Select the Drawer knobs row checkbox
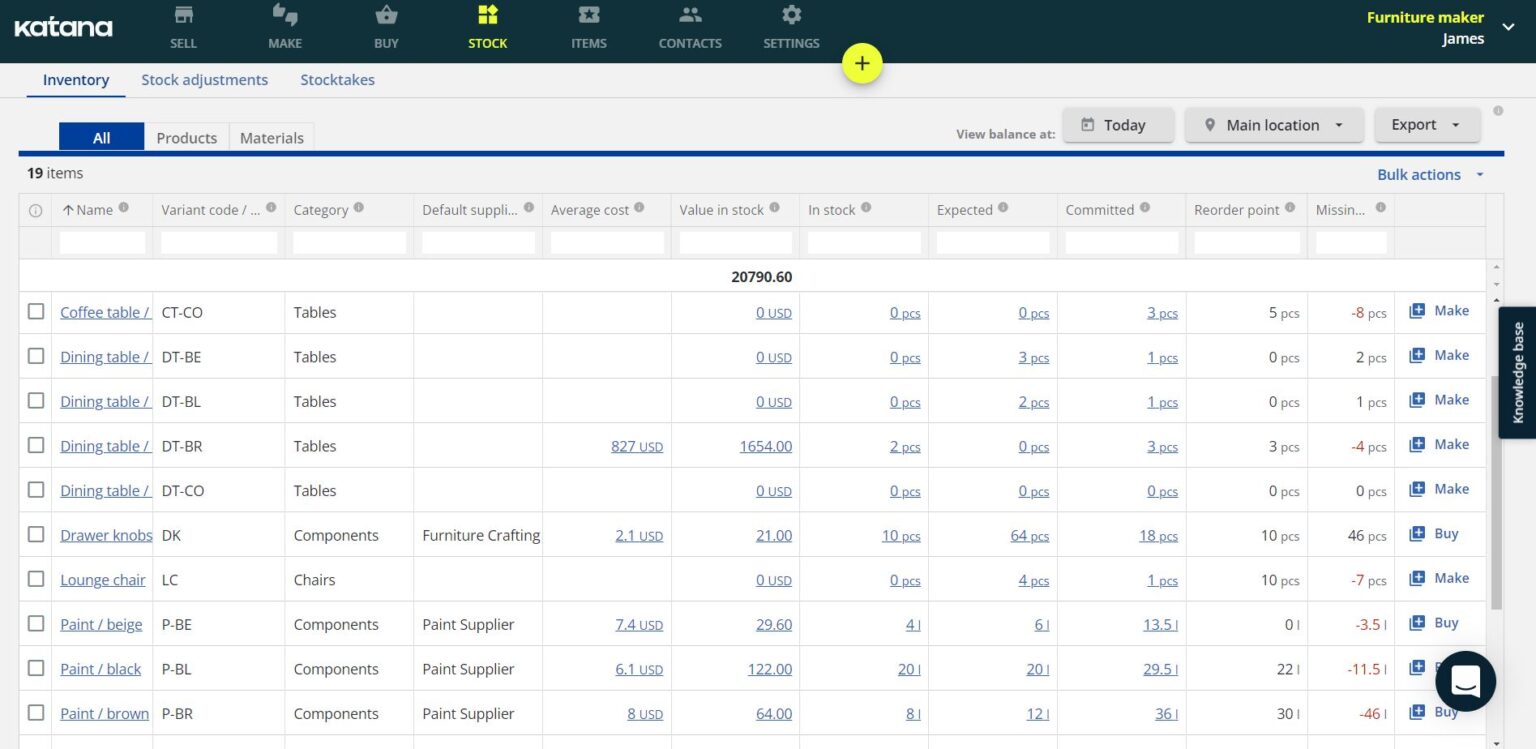The image size is (1536, 749). 36,535
